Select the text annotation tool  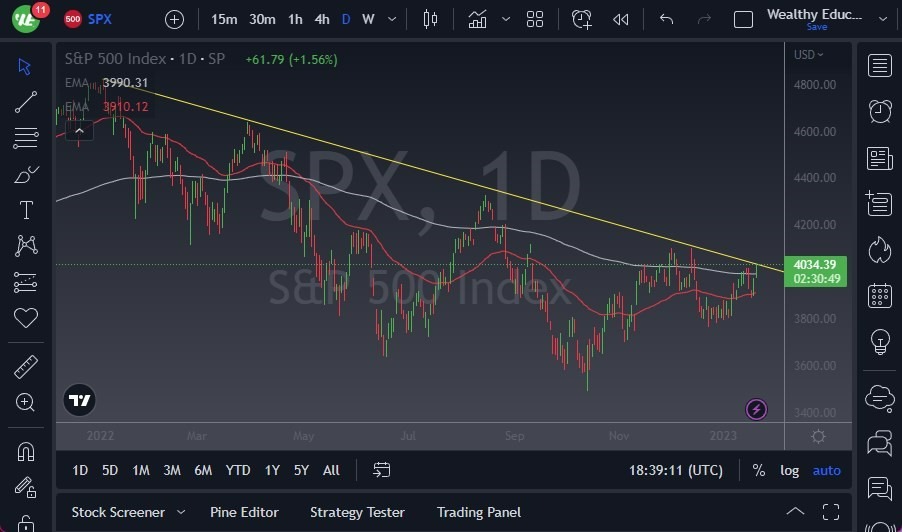[x=26, y=209]
